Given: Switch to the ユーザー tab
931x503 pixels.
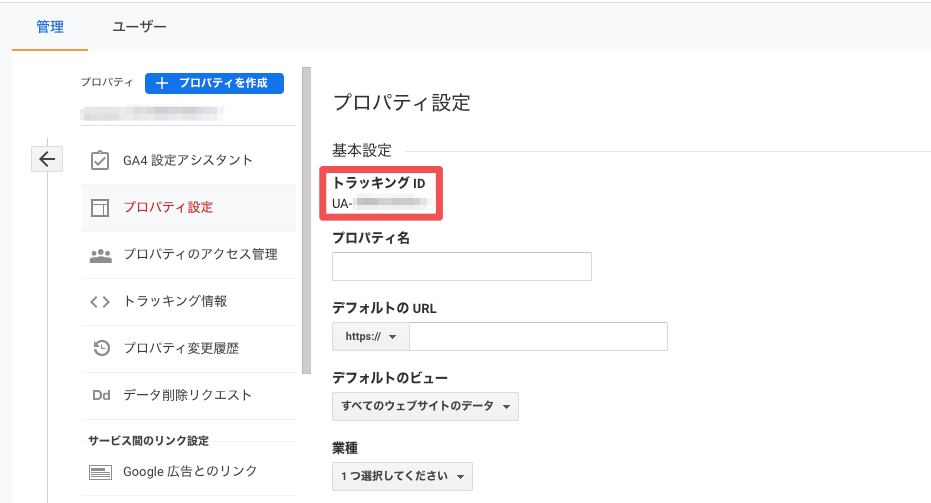Looking at the screenshot, I should pos(139,27).
